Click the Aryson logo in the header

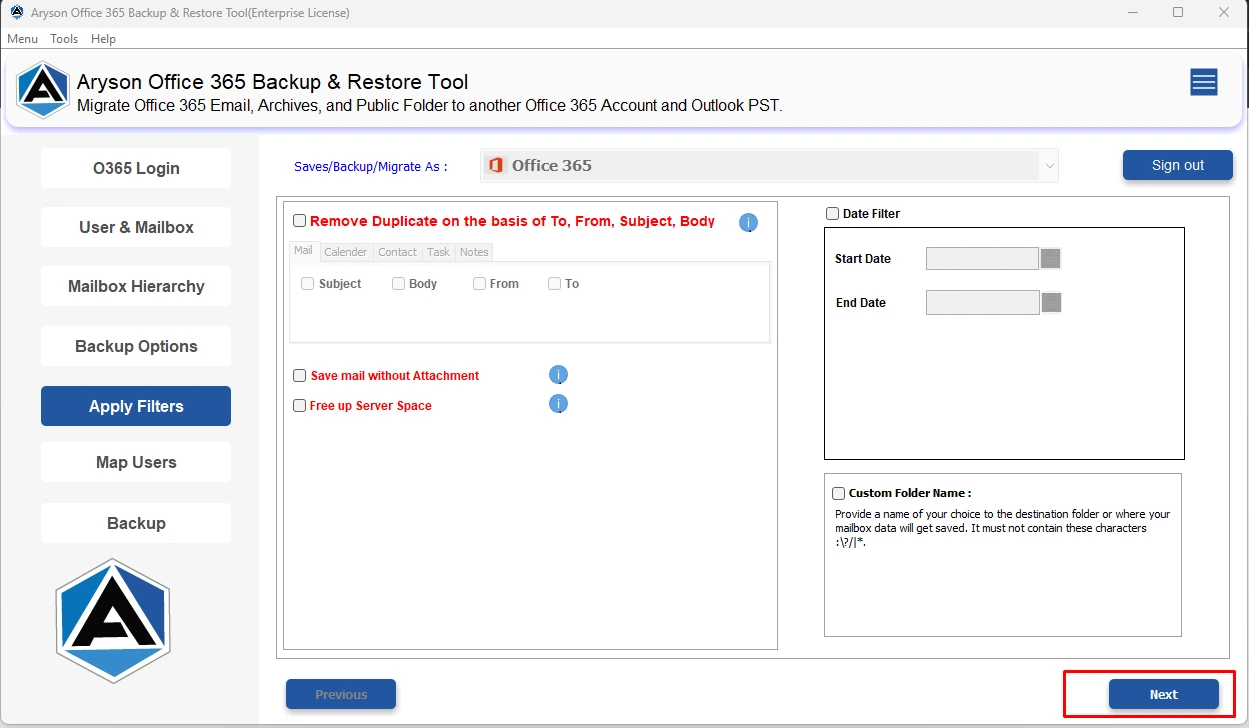click(x=43, y=91)
